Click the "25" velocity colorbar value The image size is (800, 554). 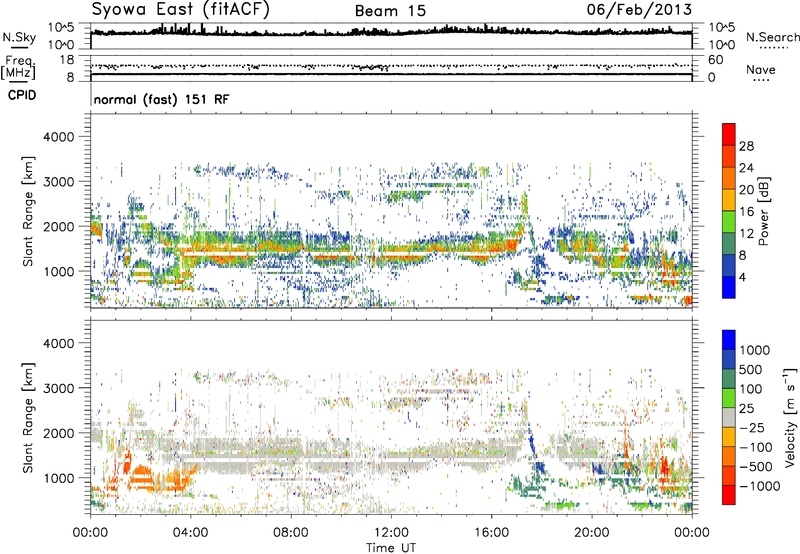coord(747,409)
